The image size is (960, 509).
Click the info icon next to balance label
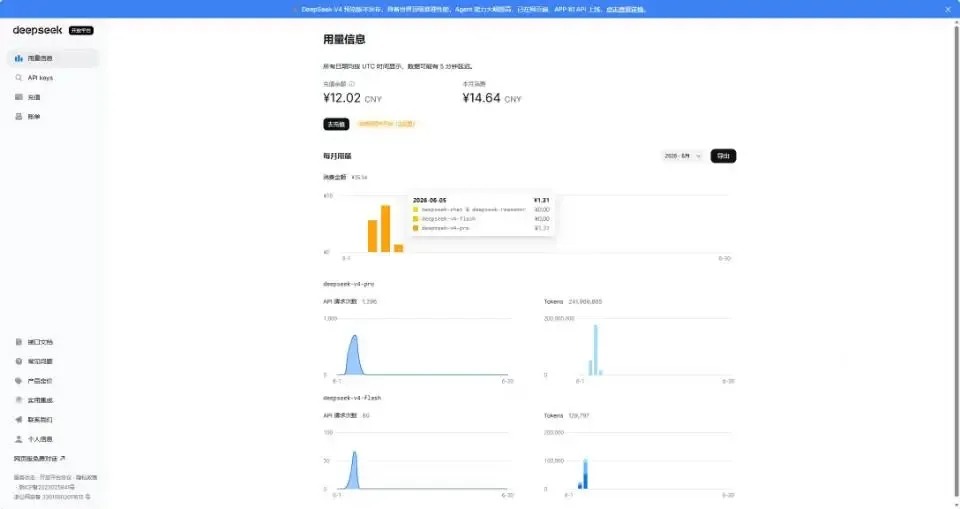[x=351, y=84]
